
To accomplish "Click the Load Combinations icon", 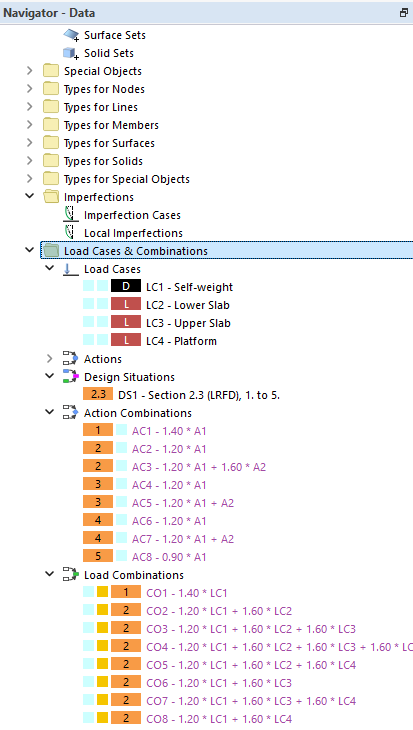I will (x=71, y=575).
